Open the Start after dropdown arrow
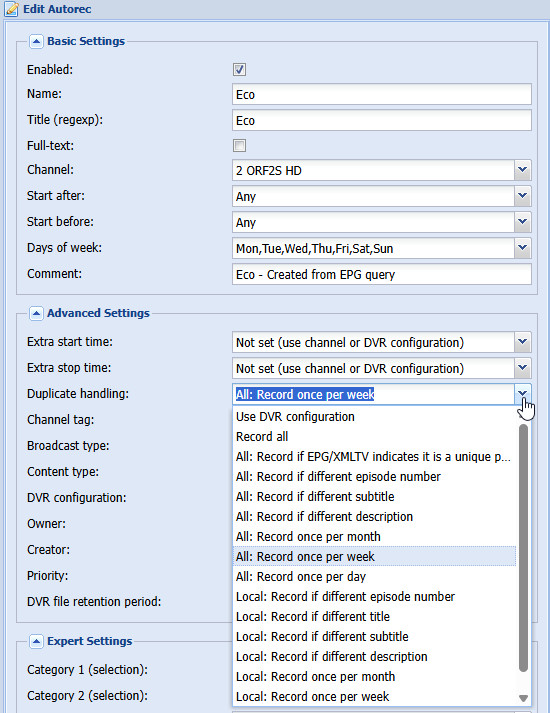Viewport: 550px width, 713px height. click(523, 196)
